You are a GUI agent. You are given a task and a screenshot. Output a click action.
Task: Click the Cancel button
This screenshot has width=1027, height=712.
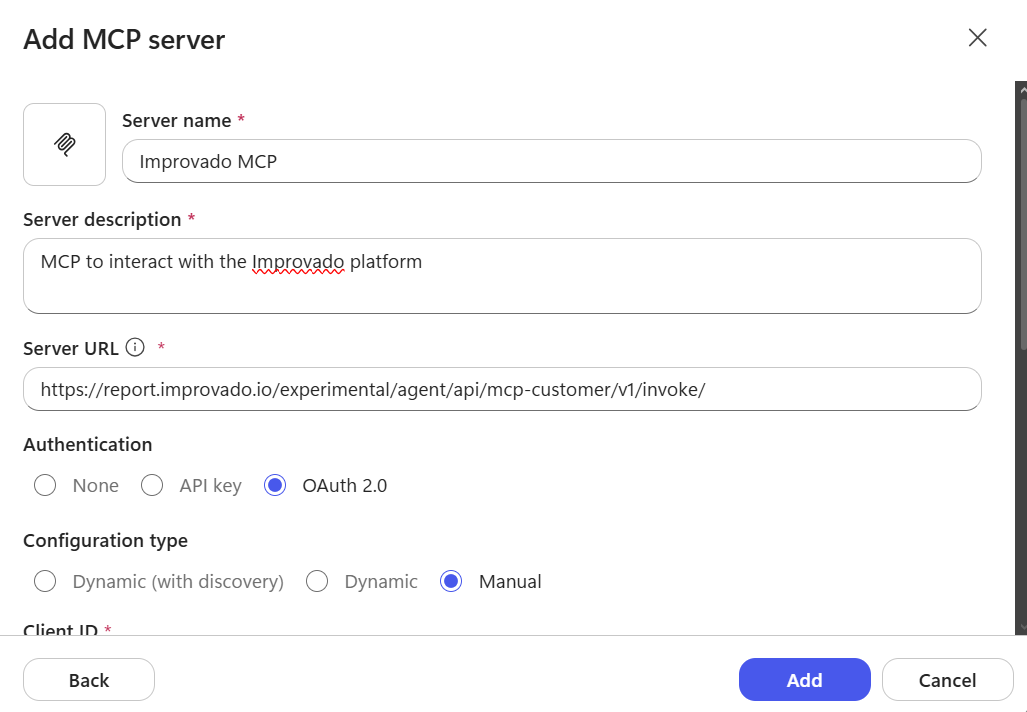point(947,680)
